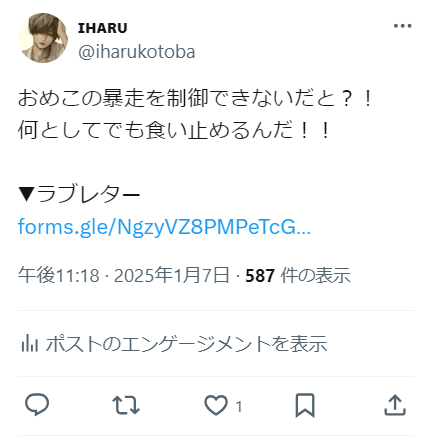Viewport: 426px width, 437px height.
Task: Click the 587 件の表示 view count
Action: pos(298,276)
